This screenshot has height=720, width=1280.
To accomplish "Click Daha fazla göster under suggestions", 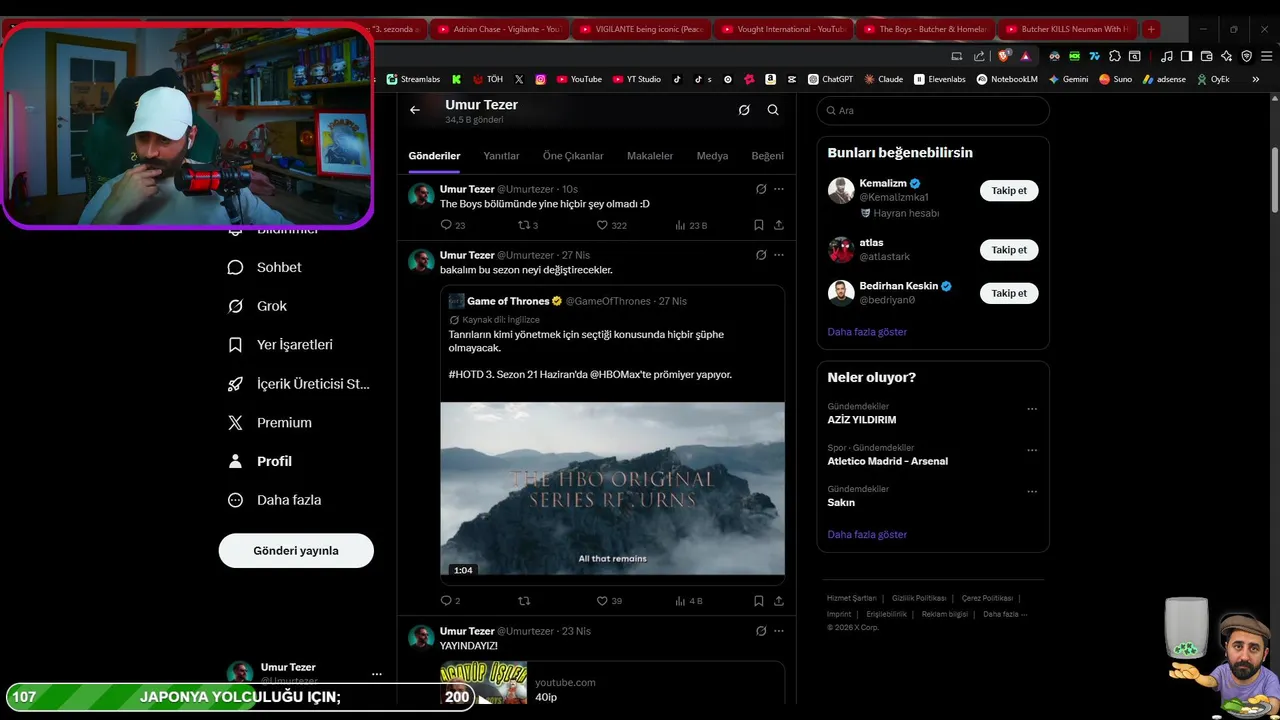I will pyautogui.click(x=867, y=332).
